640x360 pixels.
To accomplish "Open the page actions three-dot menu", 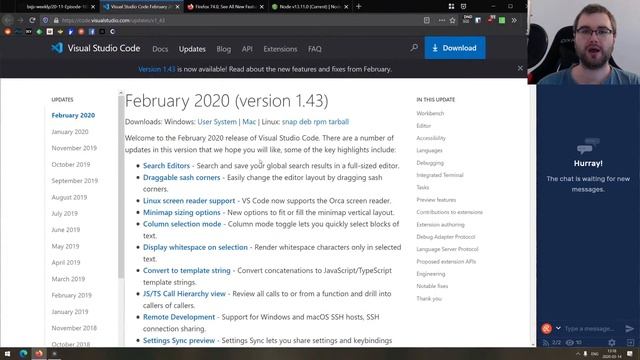I will 442,20.
